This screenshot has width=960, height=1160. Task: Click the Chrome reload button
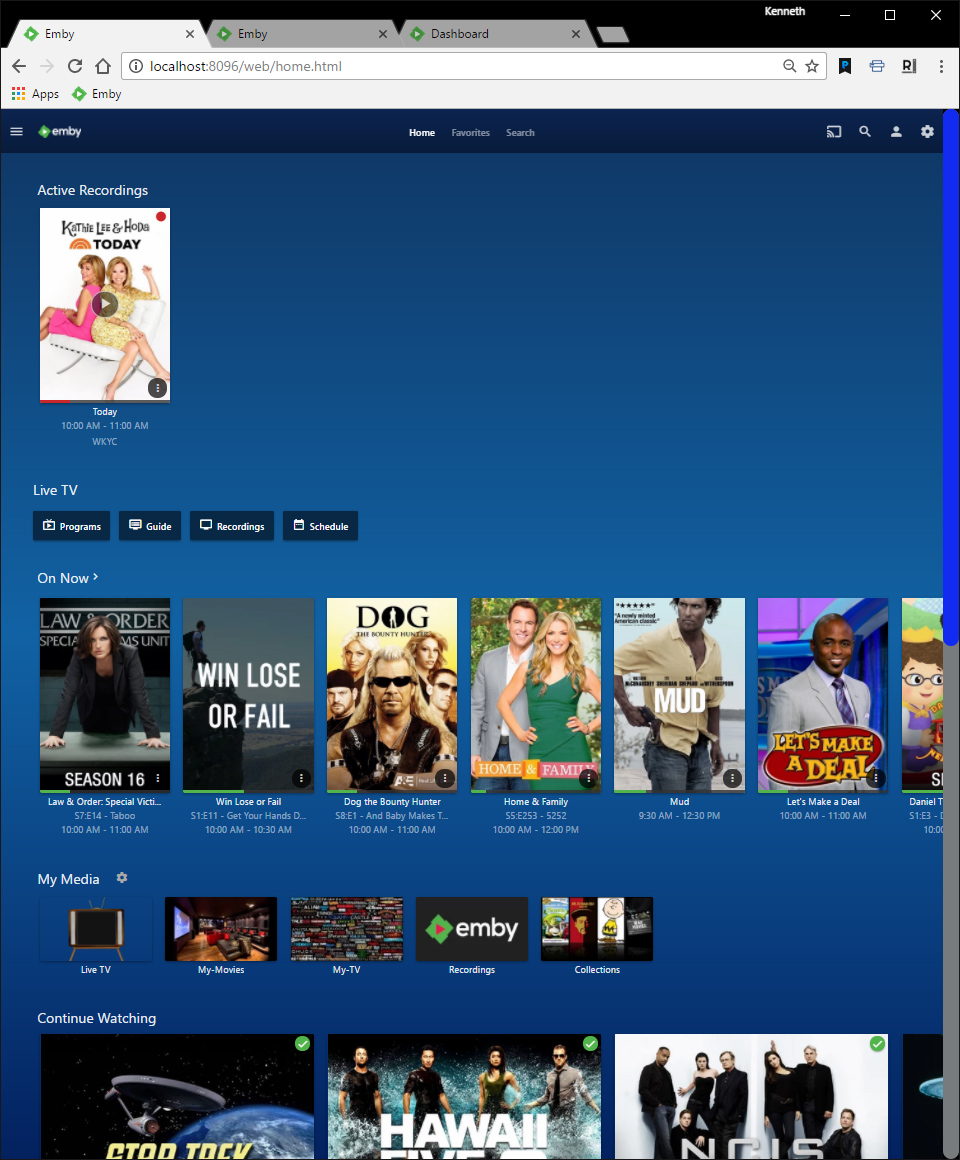pyautogui.click(x=74, y=66)
